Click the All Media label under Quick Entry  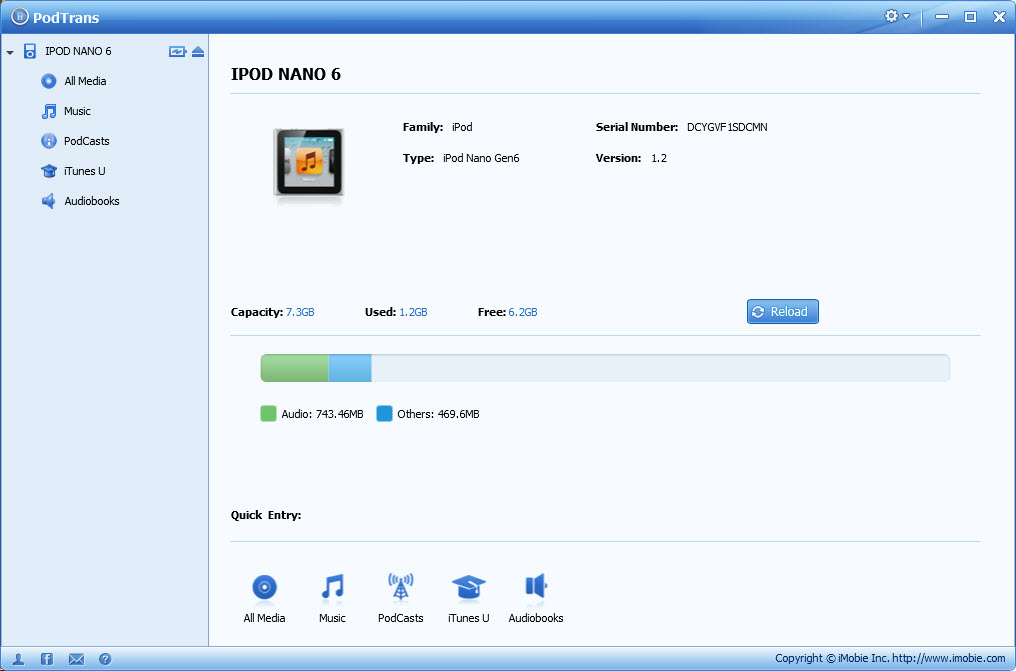point(264,618)
